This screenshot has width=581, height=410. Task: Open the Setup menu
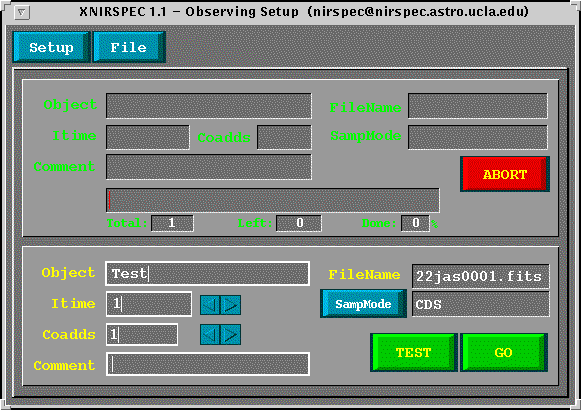[52, 47]
